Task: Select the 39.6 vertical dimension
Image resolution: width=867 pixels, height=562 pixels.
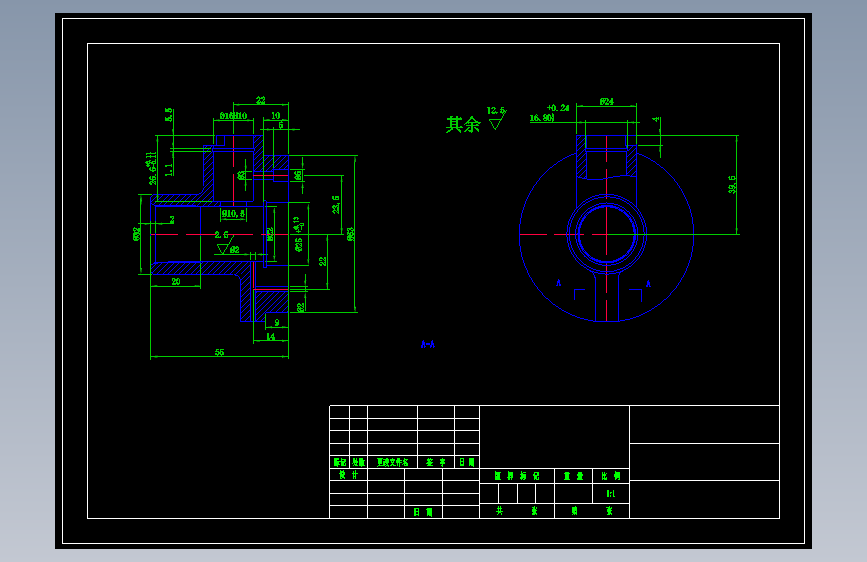Action: pyautogui.click(x=732, y=185)
